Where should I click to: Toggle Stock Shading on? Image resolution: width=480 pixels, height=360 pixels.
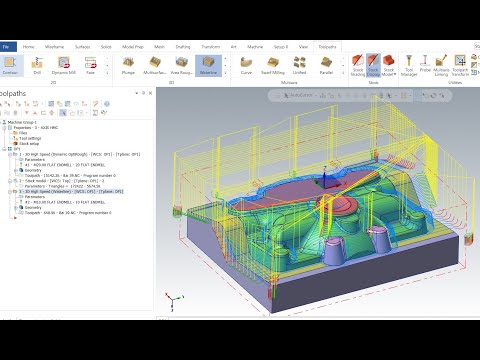click(x=358, y=66)
